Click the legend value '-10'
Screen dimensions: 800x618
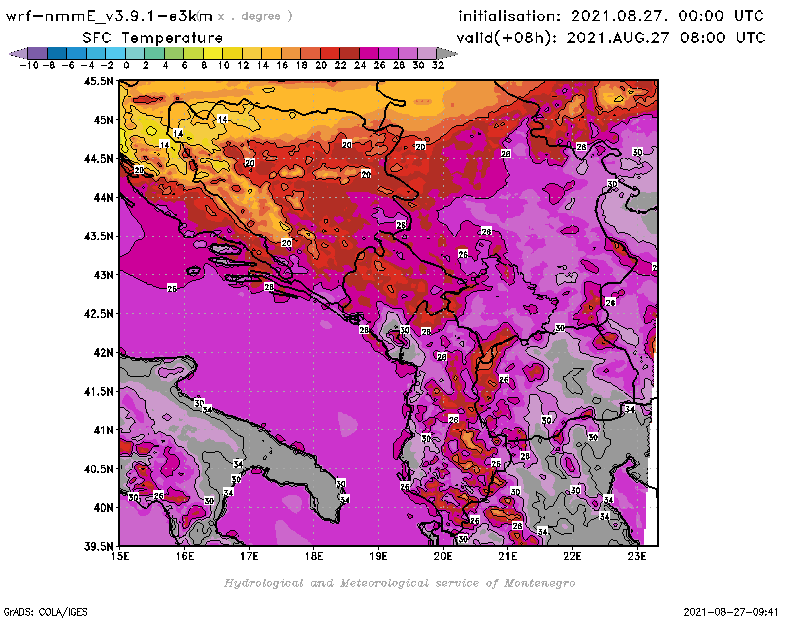click(29, 65)
